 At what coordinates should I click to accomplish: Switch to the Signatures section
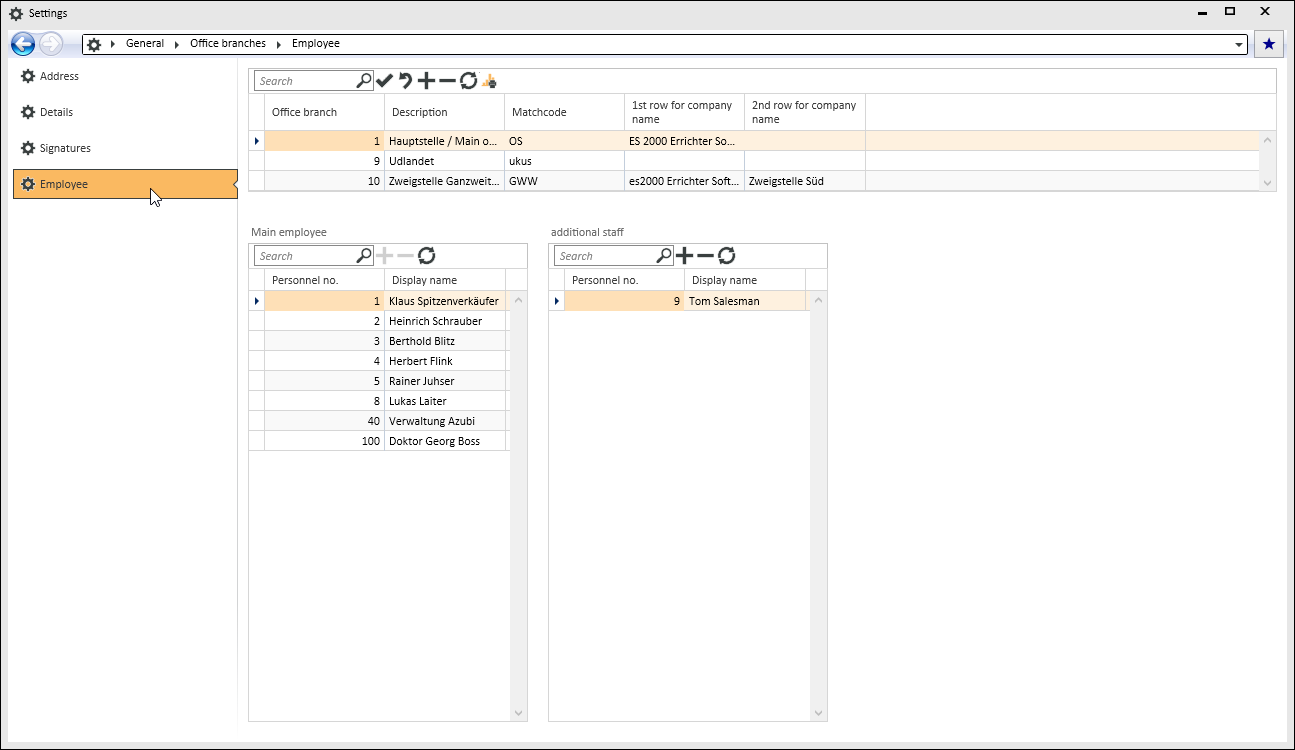click(65, 148)
